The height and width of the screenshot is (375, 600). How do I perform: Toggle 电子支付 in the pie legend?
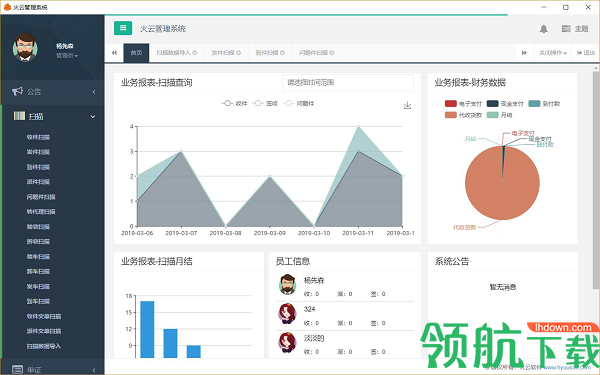(x=463, y=104)
